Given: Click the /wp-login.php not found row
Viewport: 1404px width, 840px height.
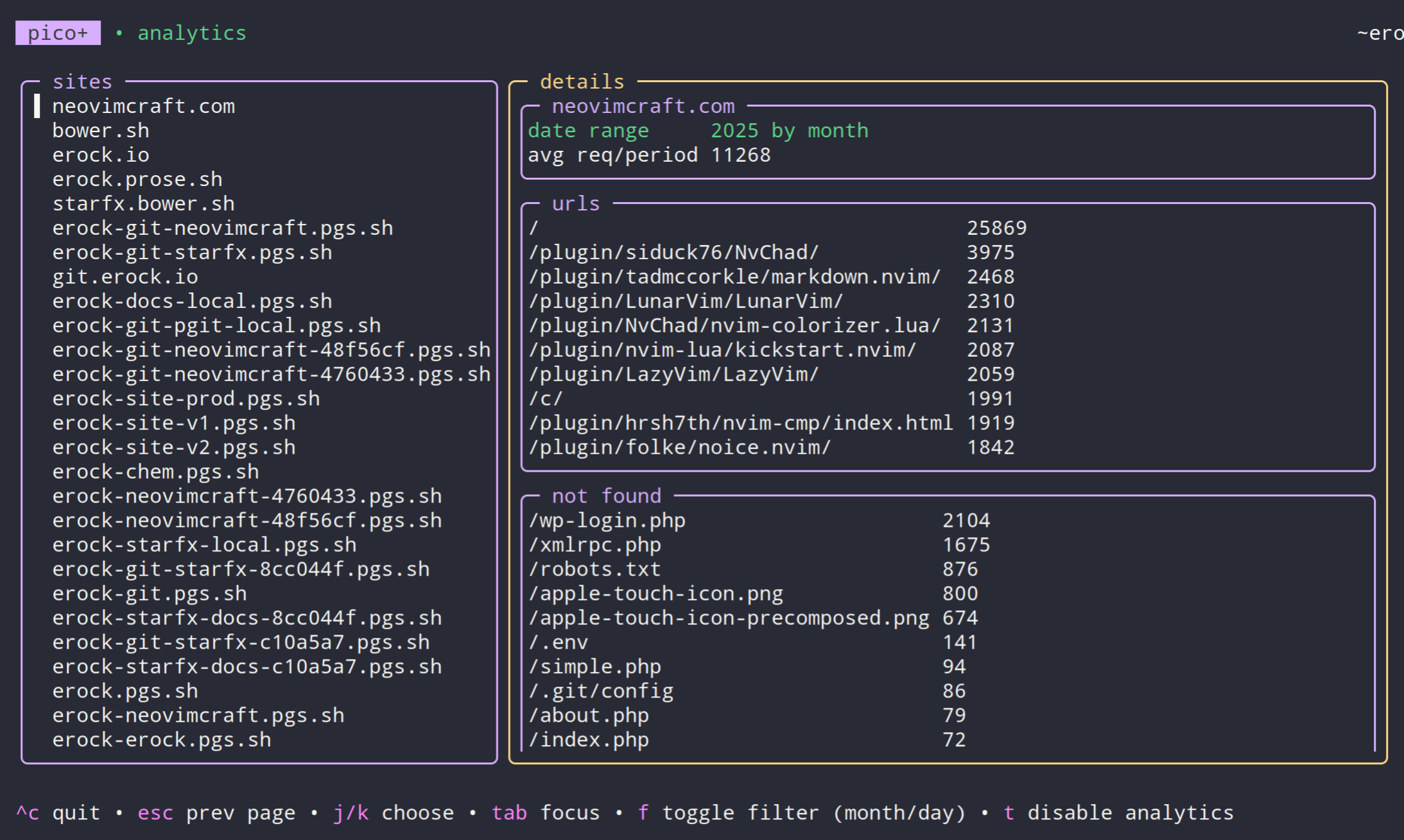Looking at the screenshot, I should (x=607, y=521).
